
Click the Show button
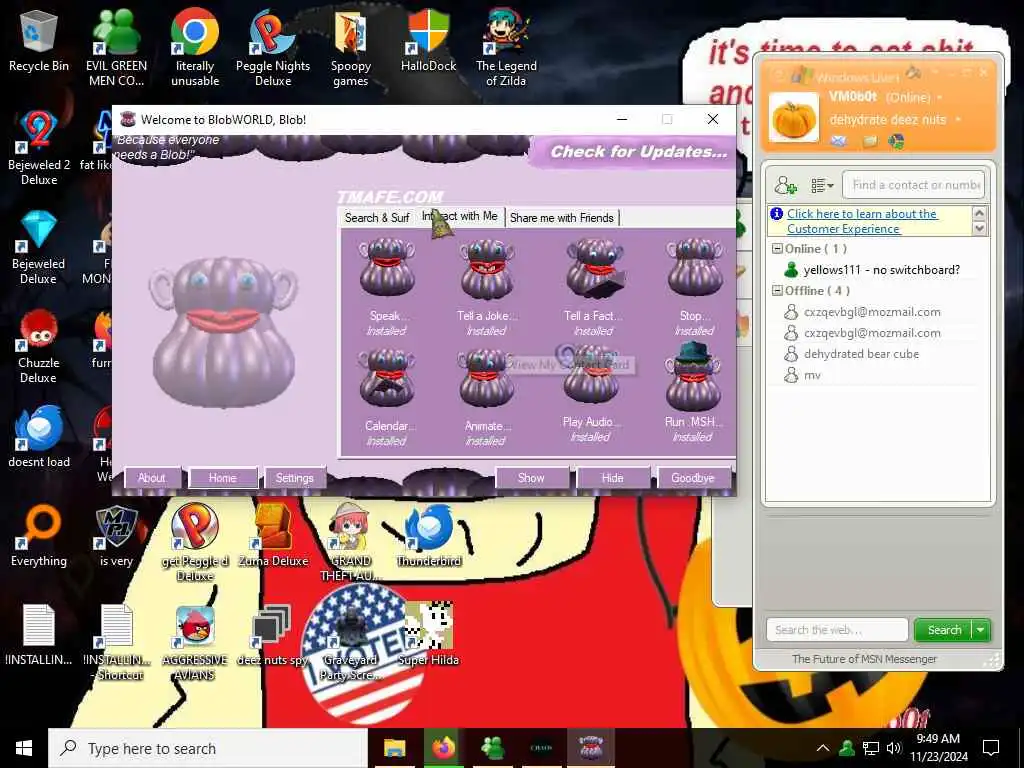531,478
